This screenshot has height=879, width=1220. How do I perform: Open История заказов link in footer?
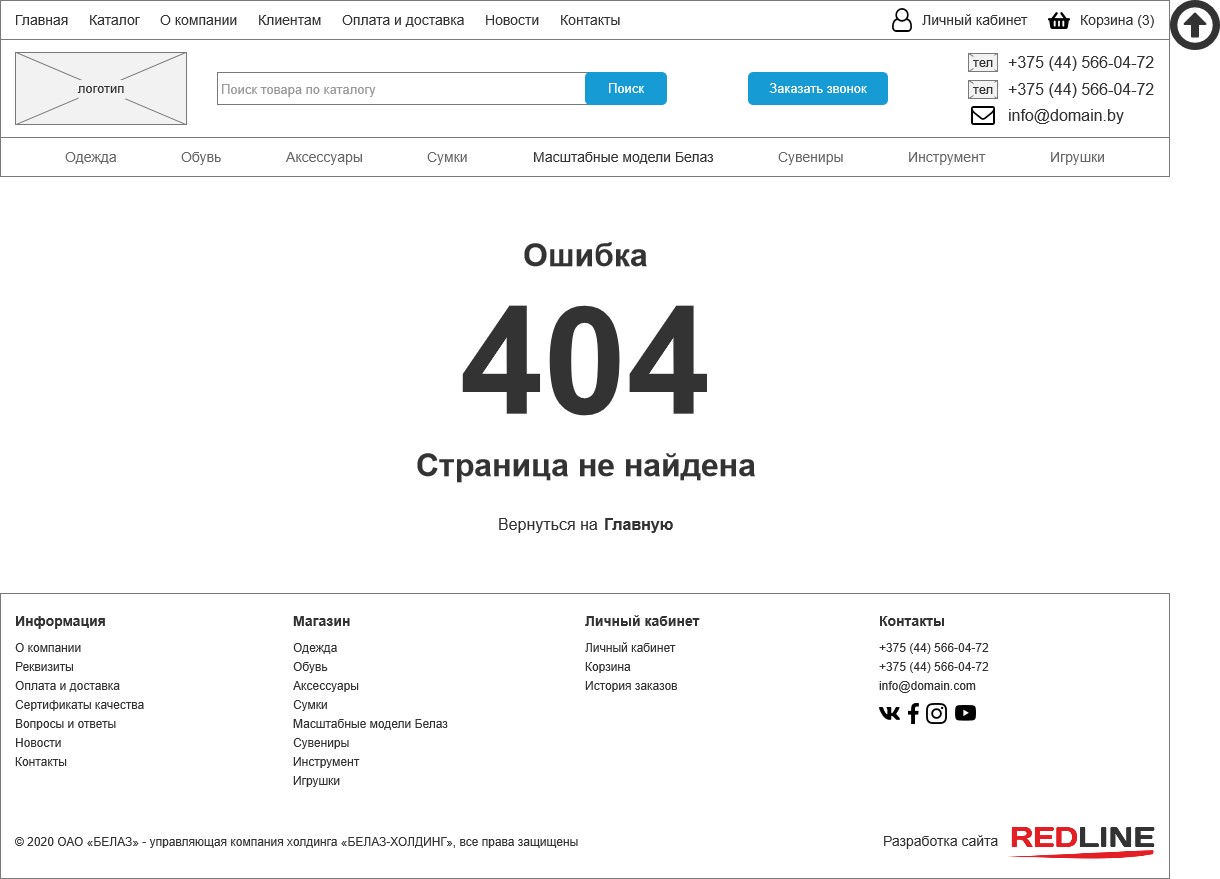pos(630,686)
